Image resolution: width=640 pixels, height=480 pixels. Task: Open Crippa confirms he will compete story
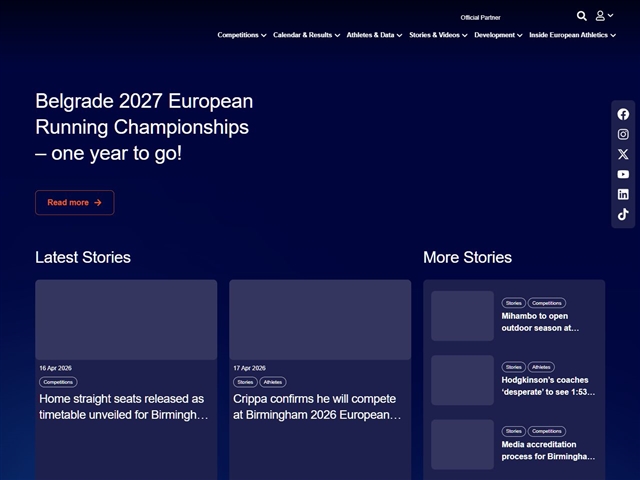(x=317, y=407)
